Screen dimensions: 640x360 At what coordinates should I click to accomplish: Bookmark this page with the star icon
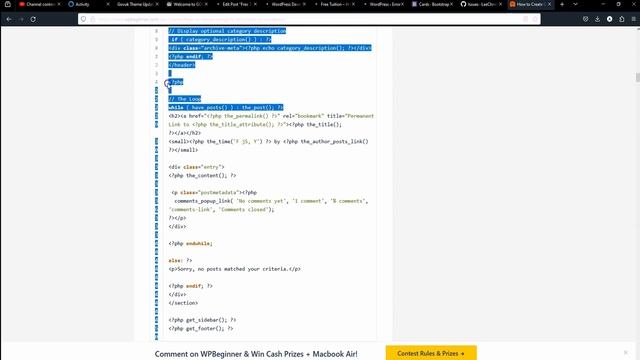click(x=535, y=19)
